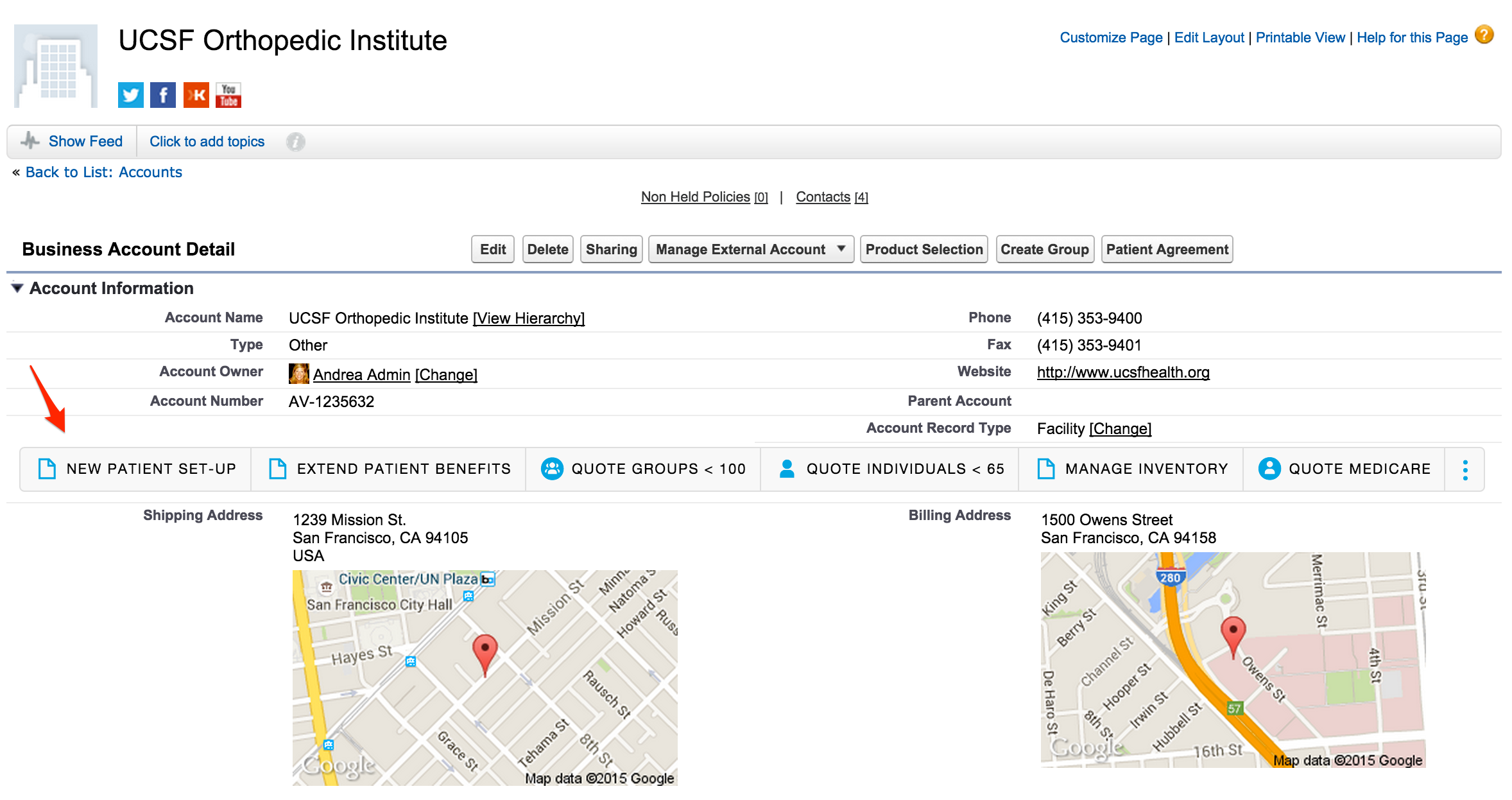Show the Chatter feed
The width and height of the screenshot is (1512, 800).
click(x=85, y=141)
